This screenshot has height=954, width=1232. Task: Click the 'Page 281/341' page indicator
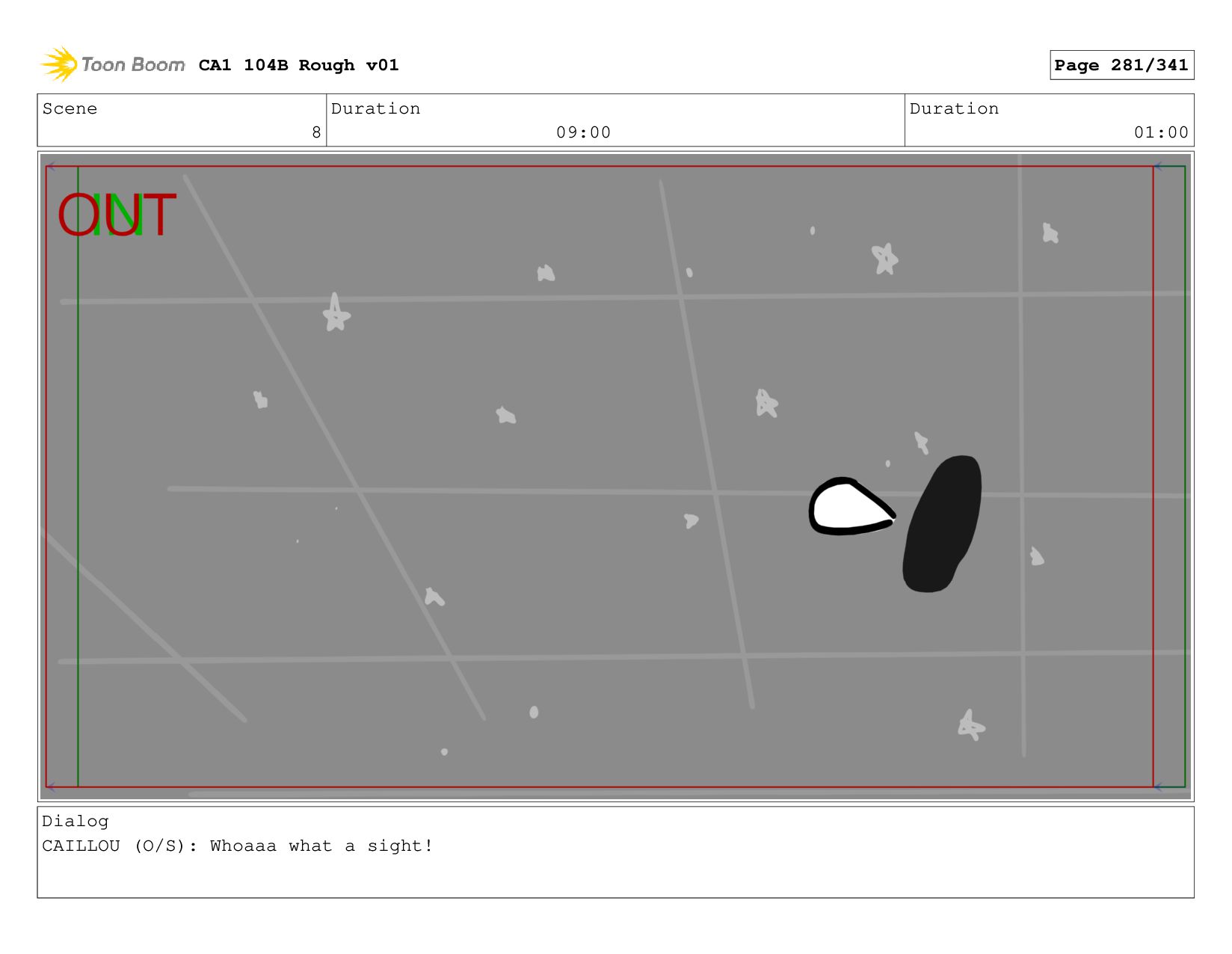point(1121,65)
